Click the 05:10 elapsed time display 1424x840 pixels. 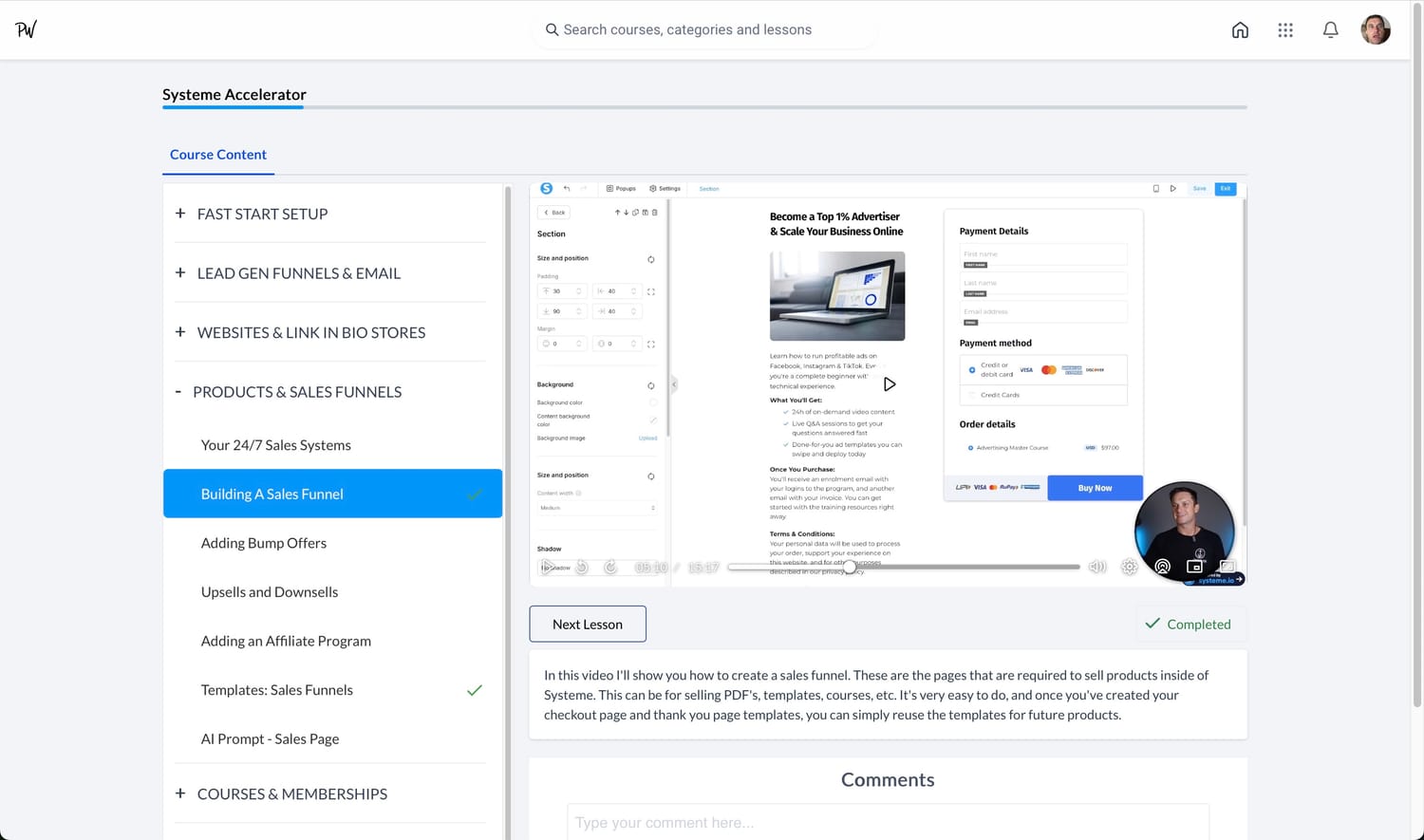(651, 568)
